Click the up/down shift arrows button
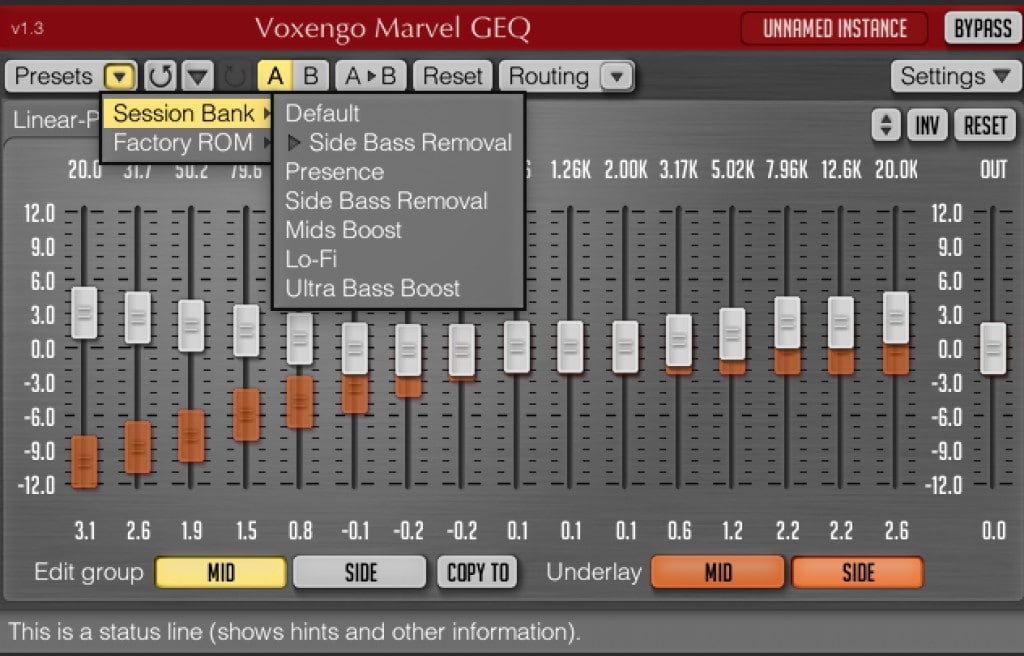This screenshot has height=656, width=1024. 886,125
